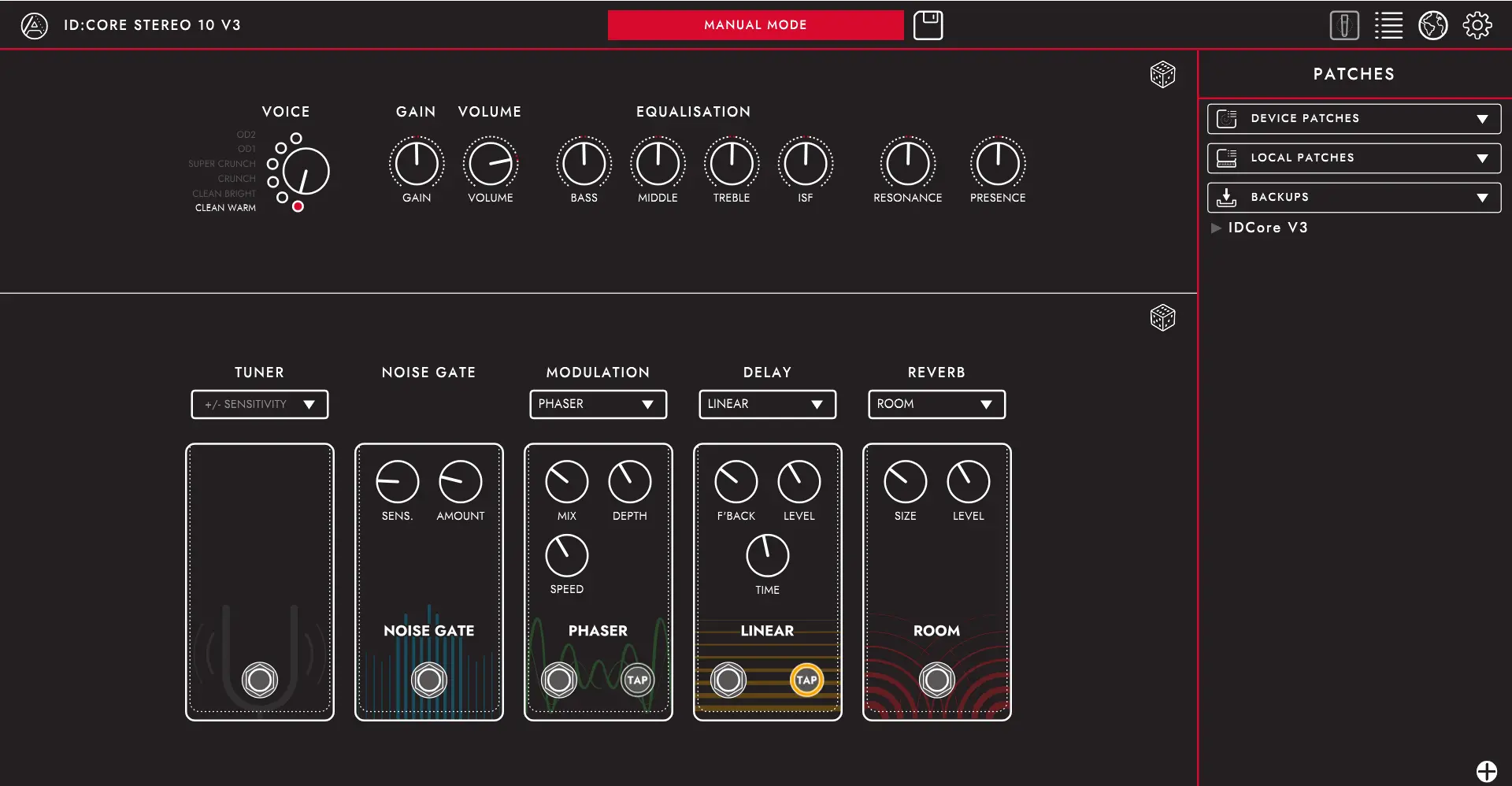Open the Tuner sensitivity dropdown

pos(260,405)
